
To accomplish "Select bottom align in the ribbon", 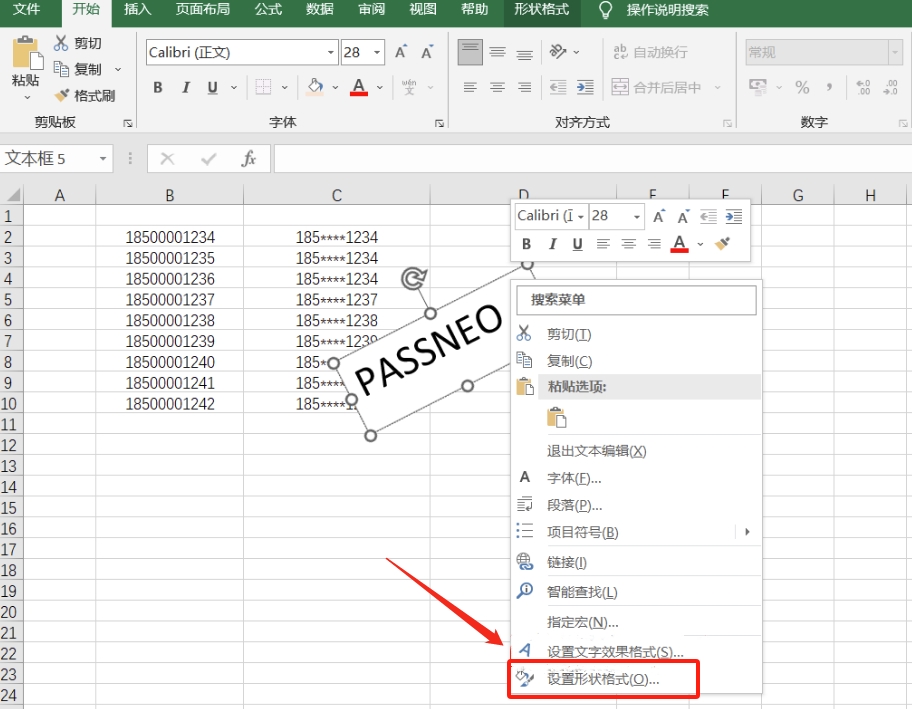I will tap(524, 54).
